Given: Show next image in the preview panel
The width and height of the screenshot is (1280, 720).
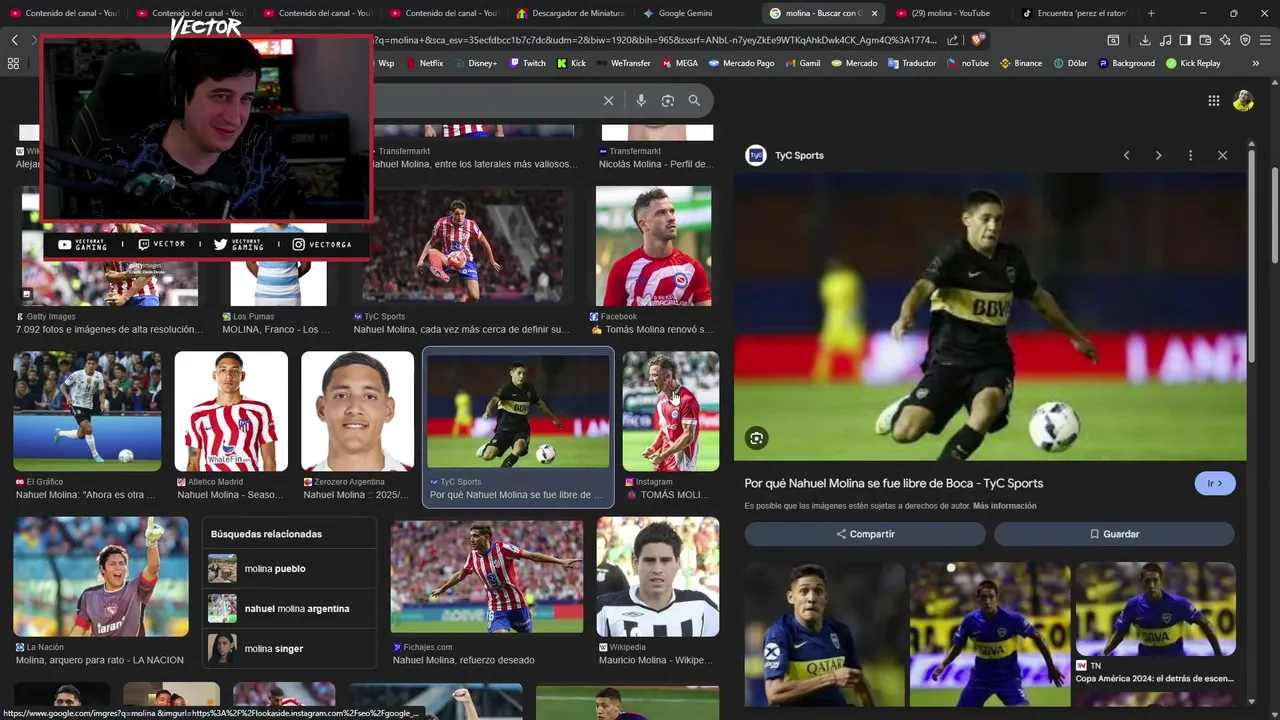Looking at the screenshot, I should (x=1158, y=155).
